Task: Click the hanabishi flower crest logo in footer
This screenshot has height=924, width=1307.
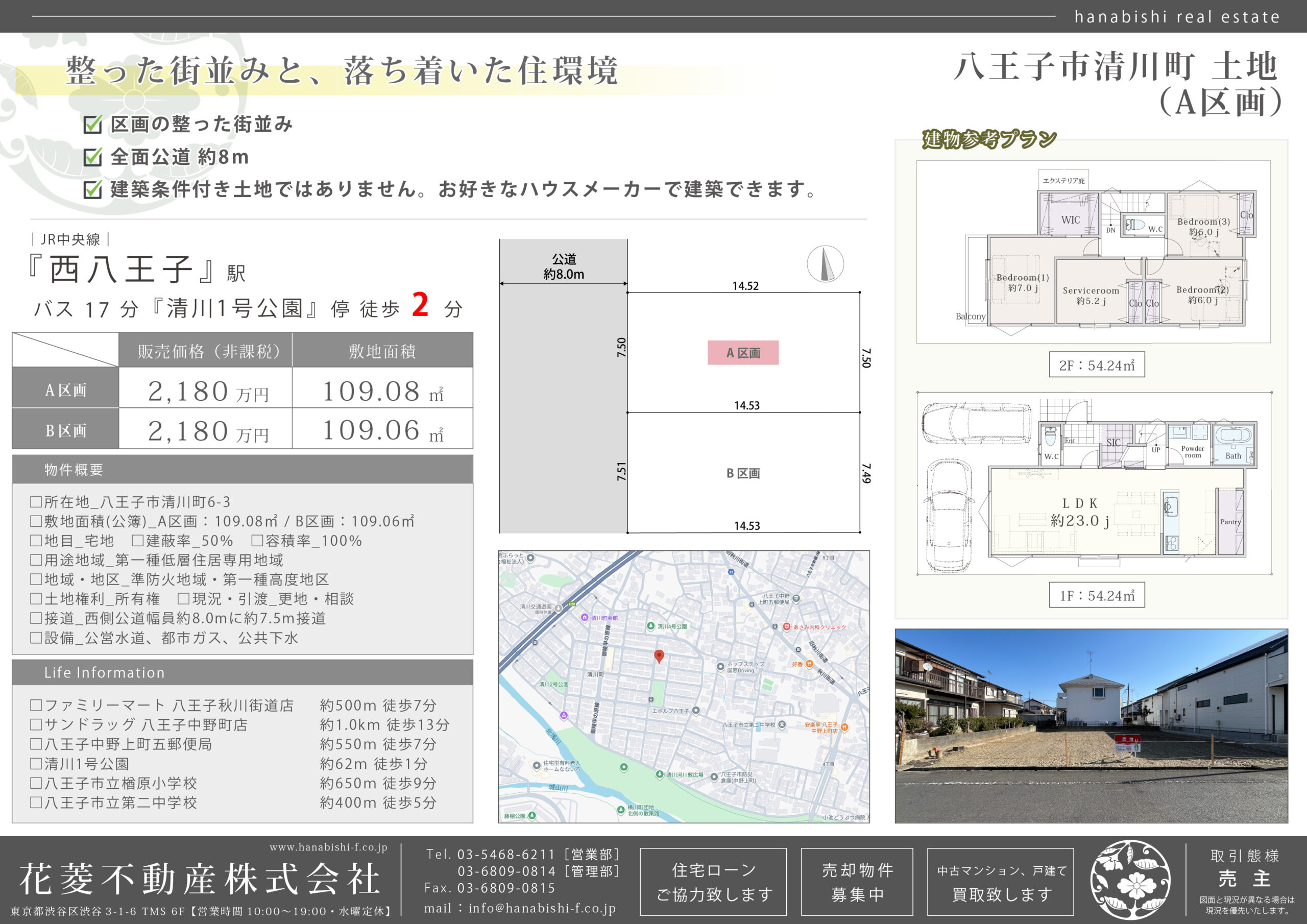Action: tap(1130, 880)
